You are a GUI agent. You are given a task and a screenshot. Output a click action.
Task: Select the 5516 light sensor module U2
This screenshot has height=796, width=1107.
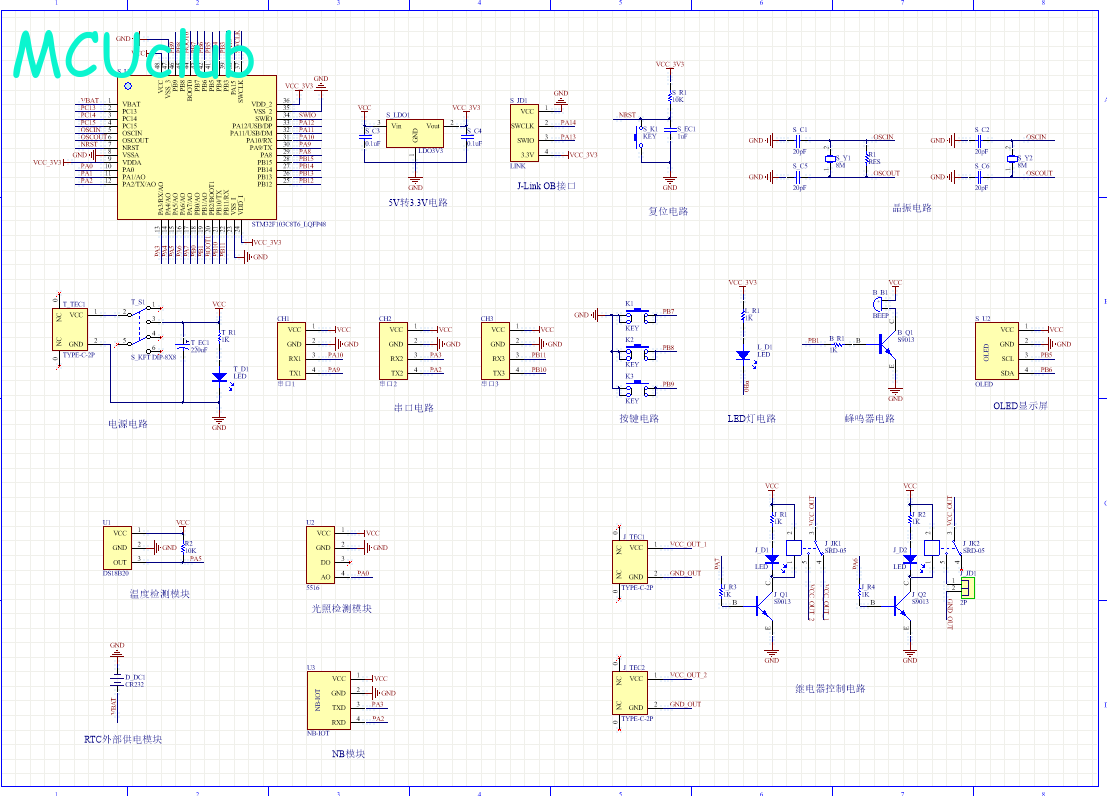click(321, 555)
